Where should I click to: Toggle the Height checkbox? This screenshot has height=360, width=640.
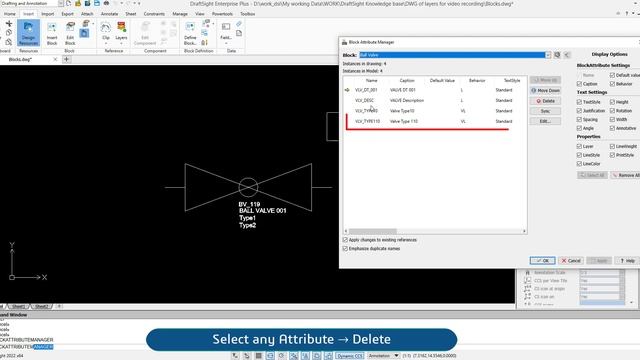point(612,102)
